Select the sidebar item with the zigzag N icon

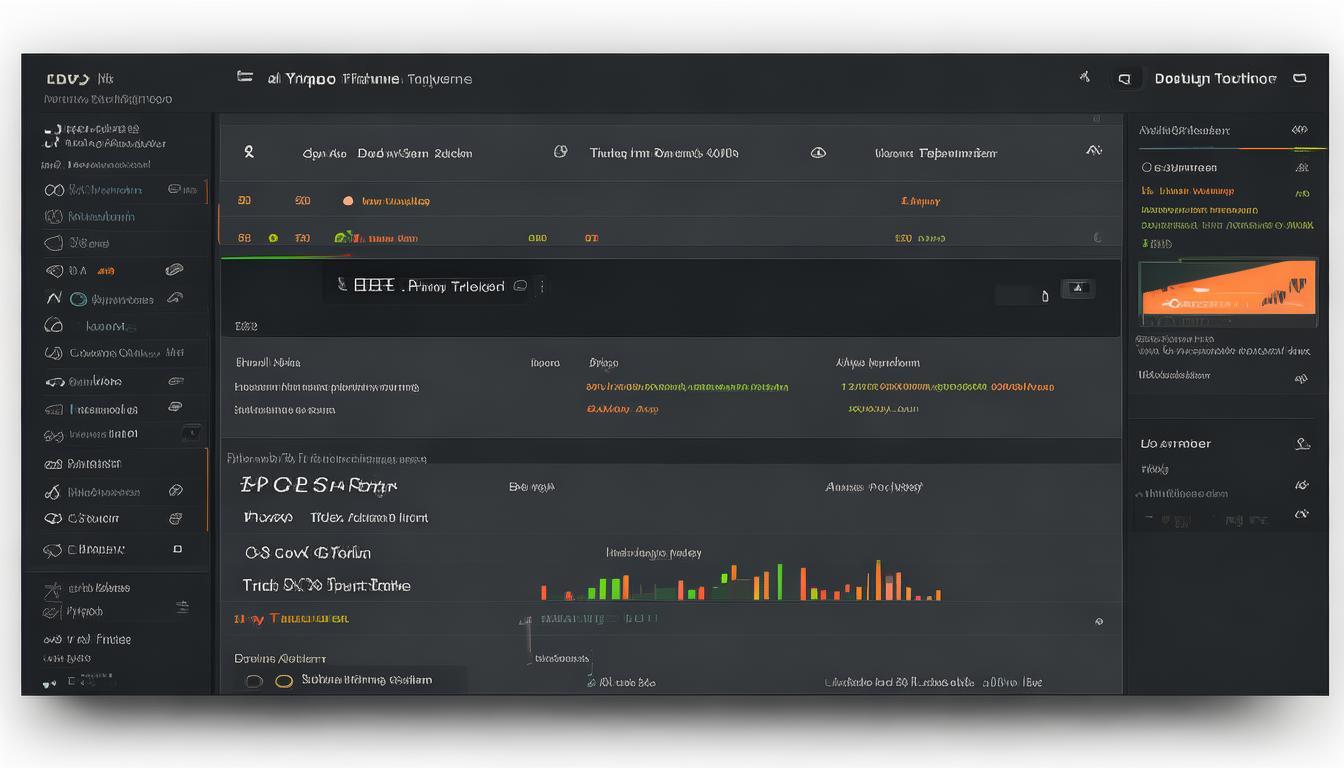(54, 298)
